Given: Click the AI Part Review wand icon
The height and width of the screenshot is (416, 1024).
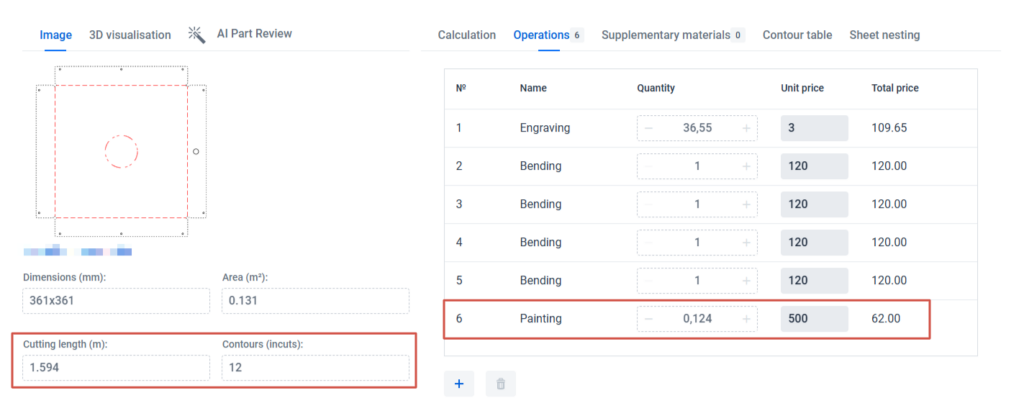Looking at the screenshot, I should pos(196,34).
